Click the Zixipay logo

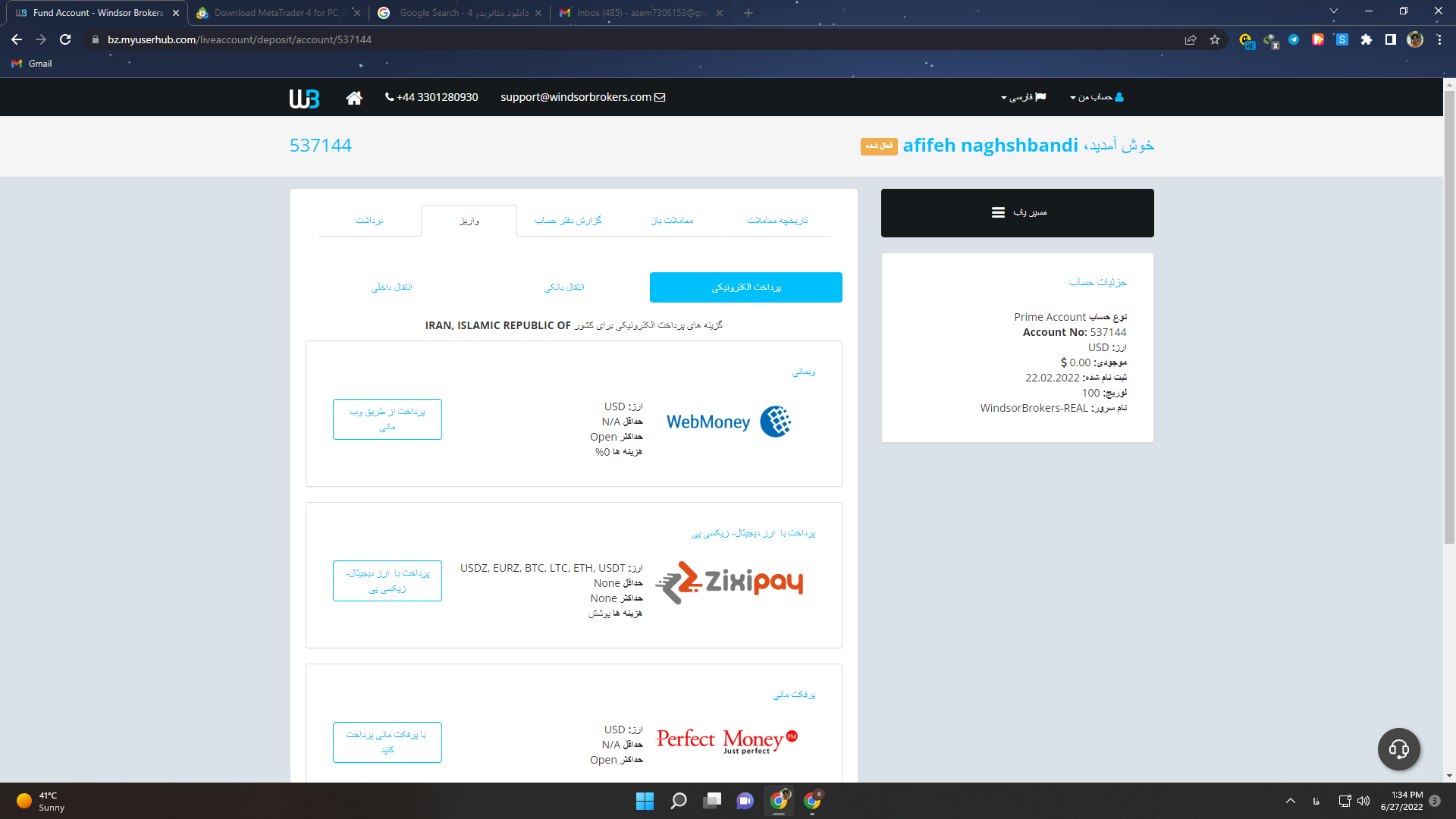coord(729,582)
